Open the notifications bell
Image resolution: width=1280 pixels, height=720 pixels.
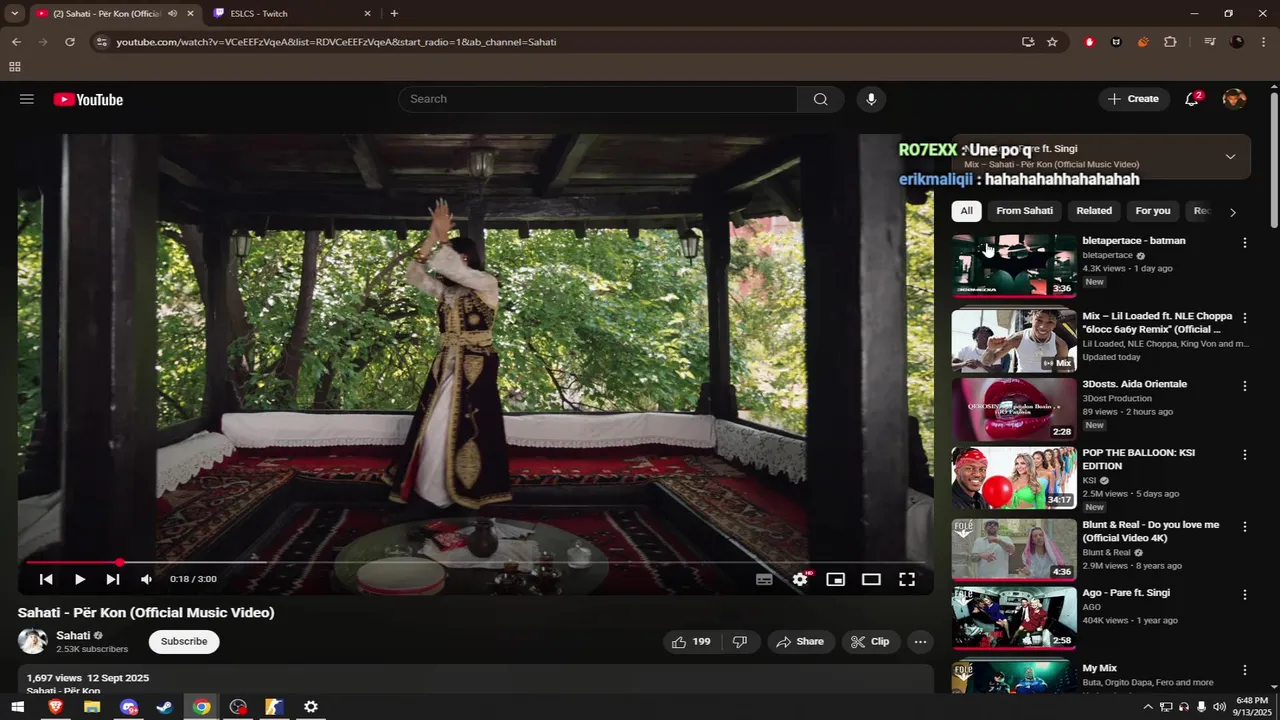coord(1192,99)
